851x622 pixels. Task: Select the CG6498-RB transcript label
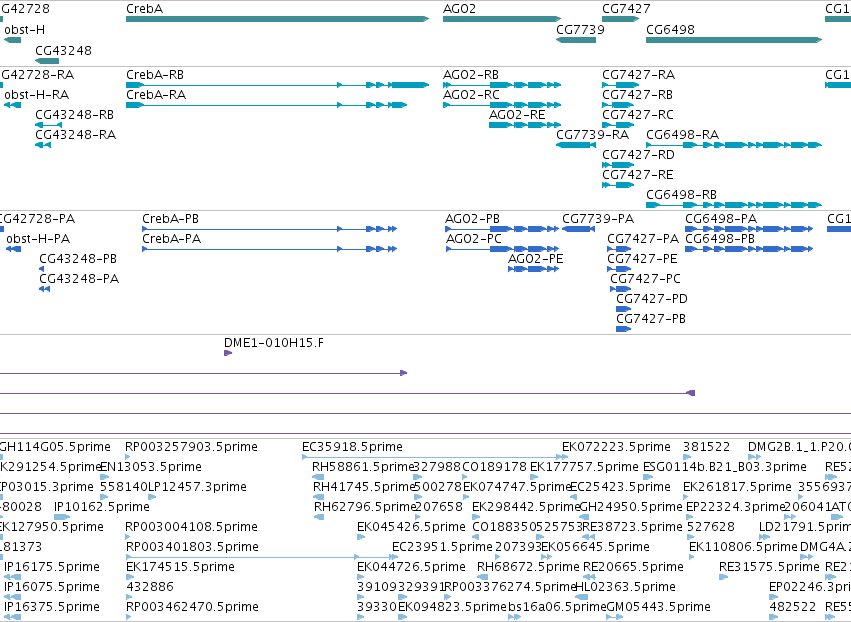click(681, 194)
